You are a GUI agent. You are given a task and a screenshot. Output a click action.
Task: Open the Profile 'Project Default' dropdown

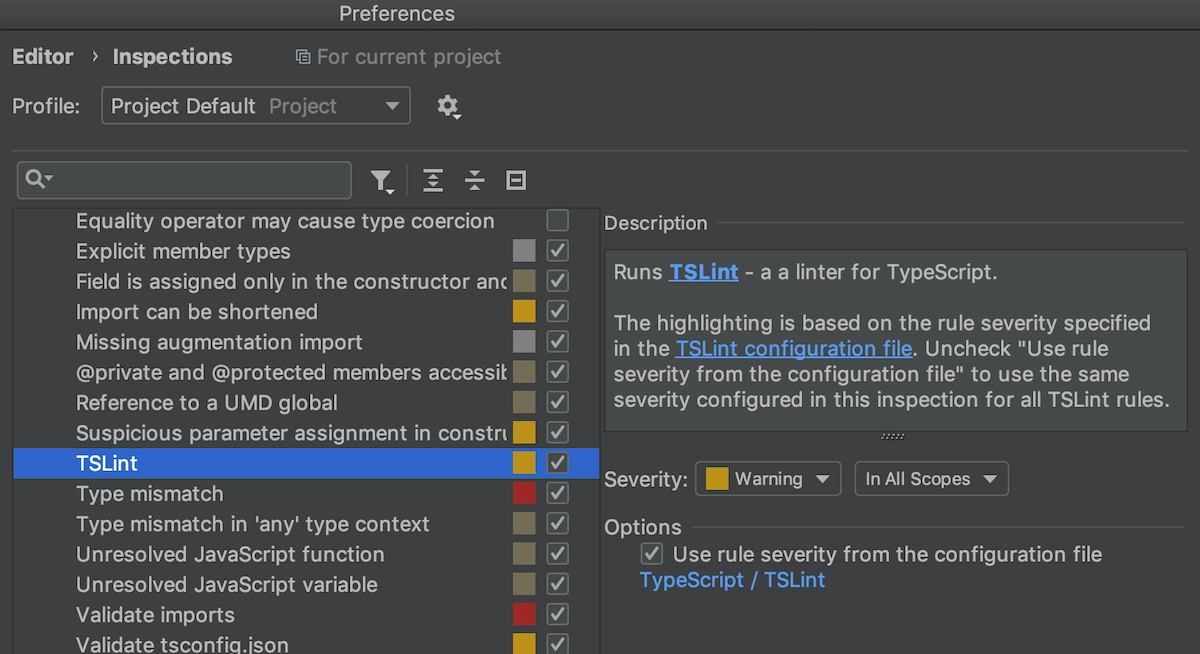(256, 106)
